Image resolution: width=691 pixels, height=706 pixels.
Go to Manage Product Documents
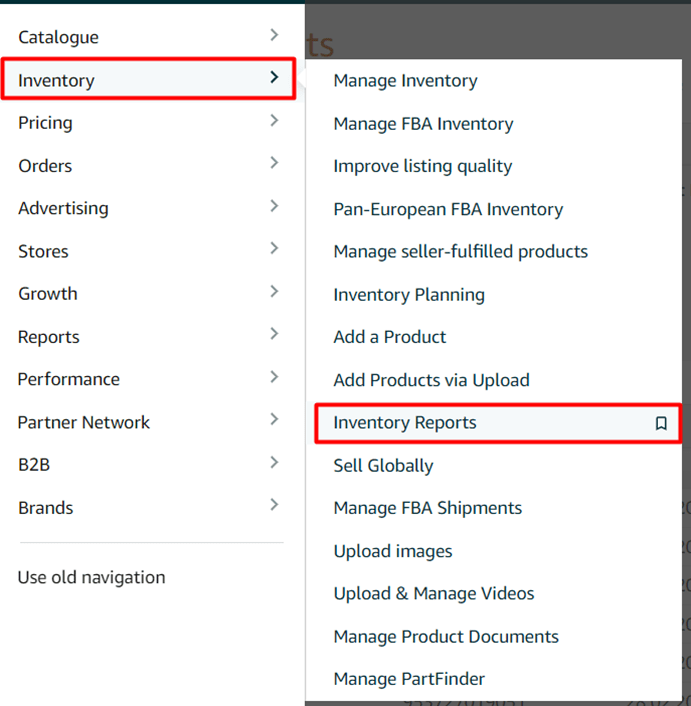coord(446,637)
